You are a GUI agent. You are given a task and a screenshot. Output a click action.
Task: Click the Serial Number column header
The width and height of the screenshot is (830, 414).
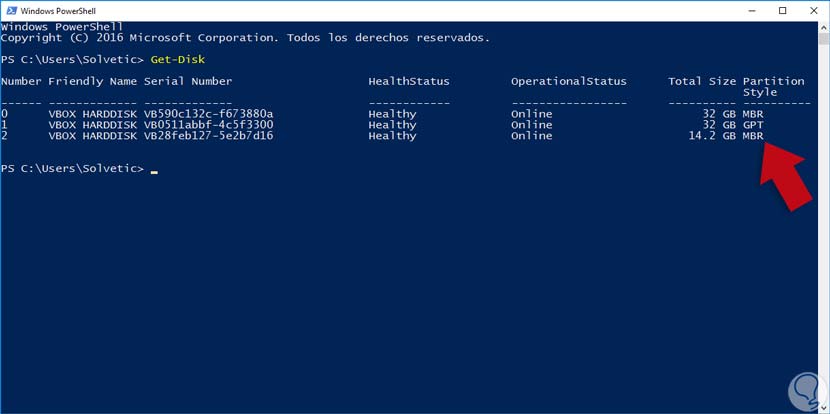[x=188, y=81]
